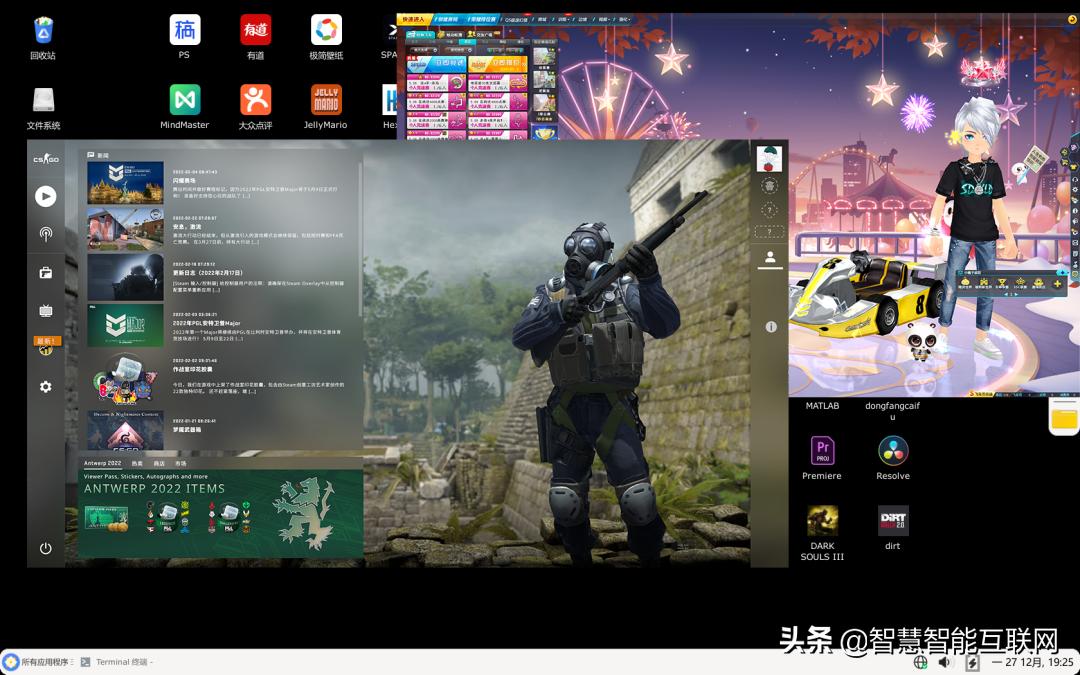Open the inventory briefcase icon in CS:GO
The image size is (1080, 675).
45,273
